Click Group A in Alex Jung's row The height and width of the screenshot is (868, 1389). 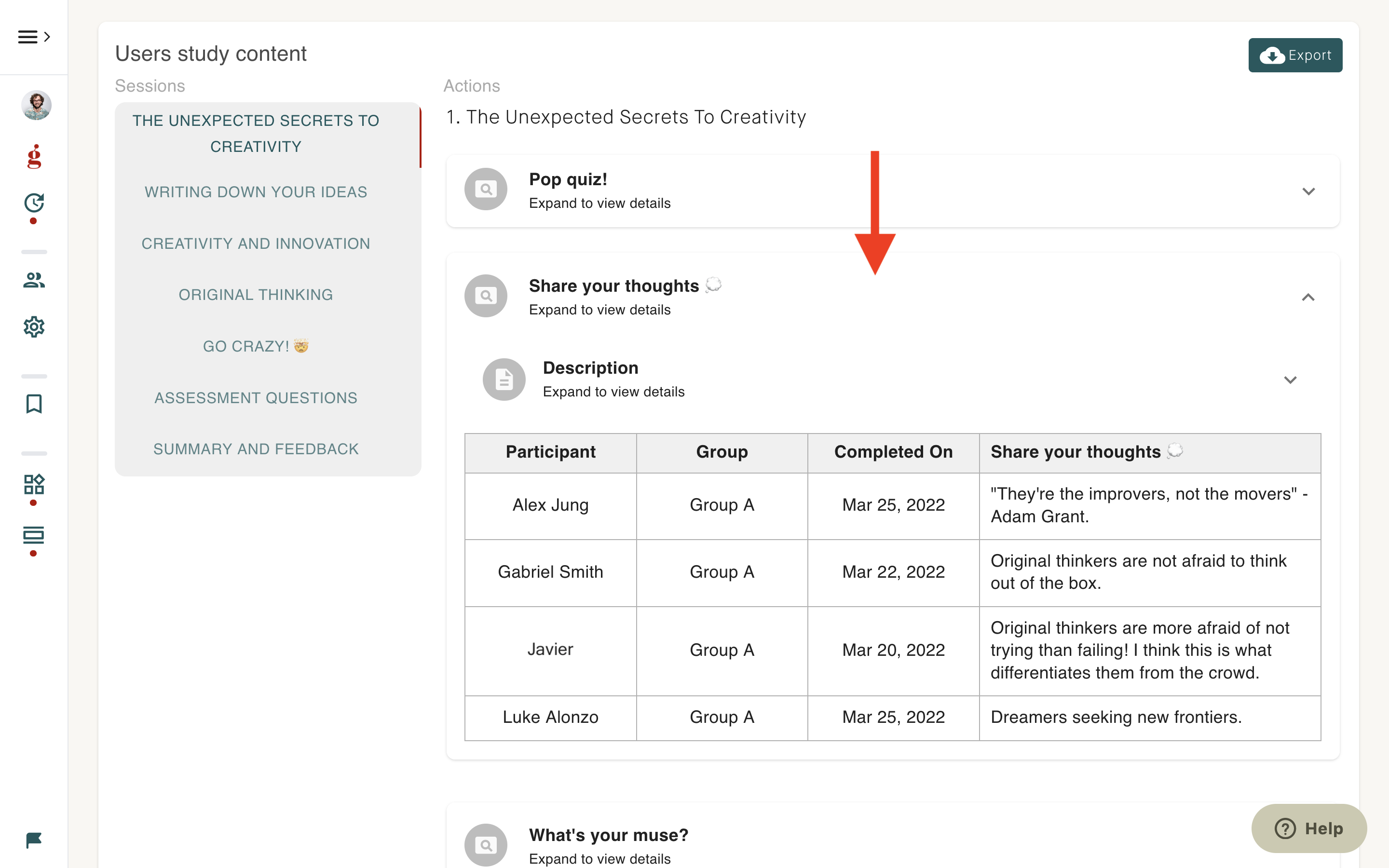[x=722, y=505]
